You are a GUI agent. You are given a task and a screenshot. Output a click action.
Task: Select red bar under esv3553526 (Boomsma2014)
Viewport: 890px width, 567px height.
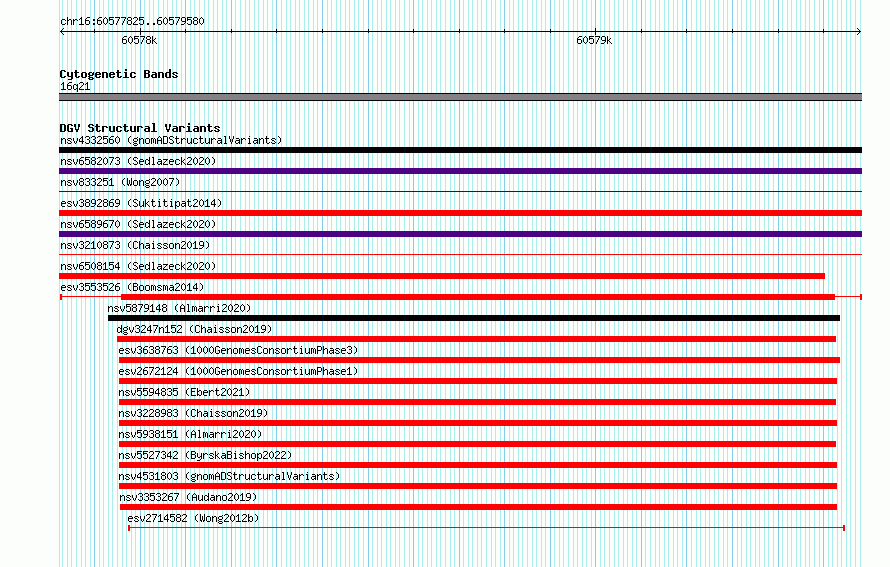coord(478,297)
